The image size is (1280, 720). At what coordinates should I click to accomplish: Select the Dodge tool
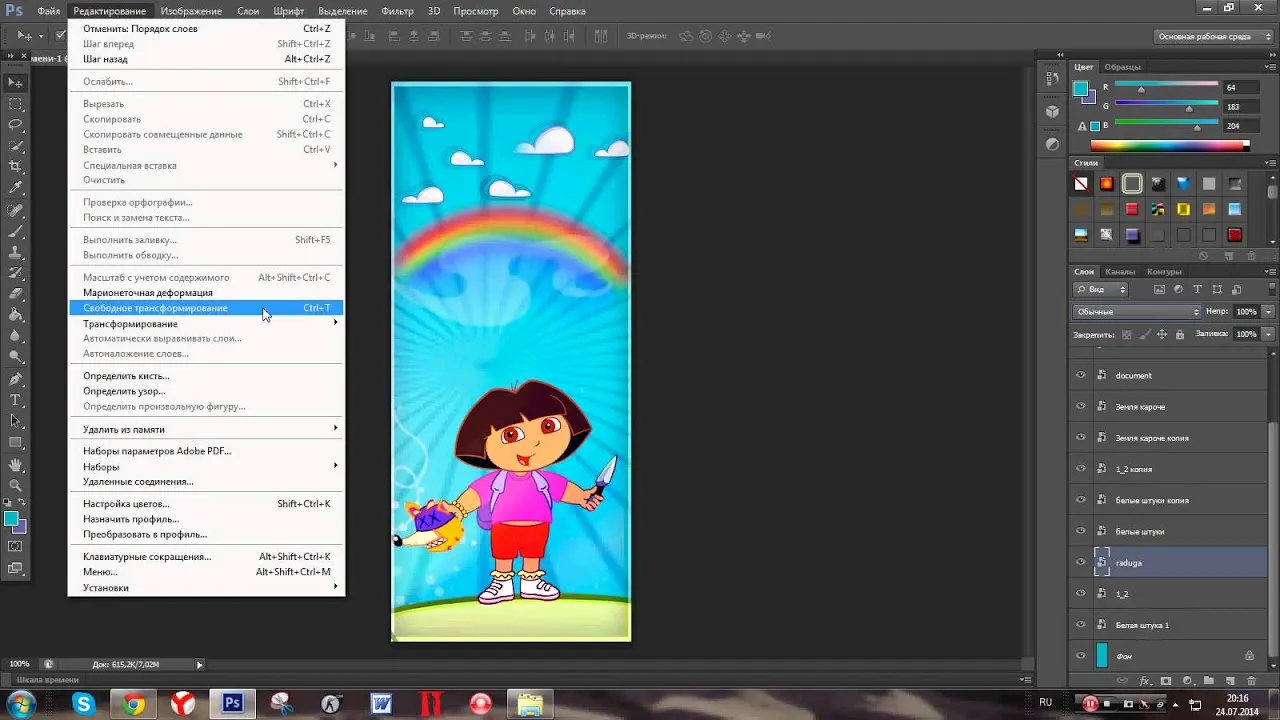click(x=15, y=356)
